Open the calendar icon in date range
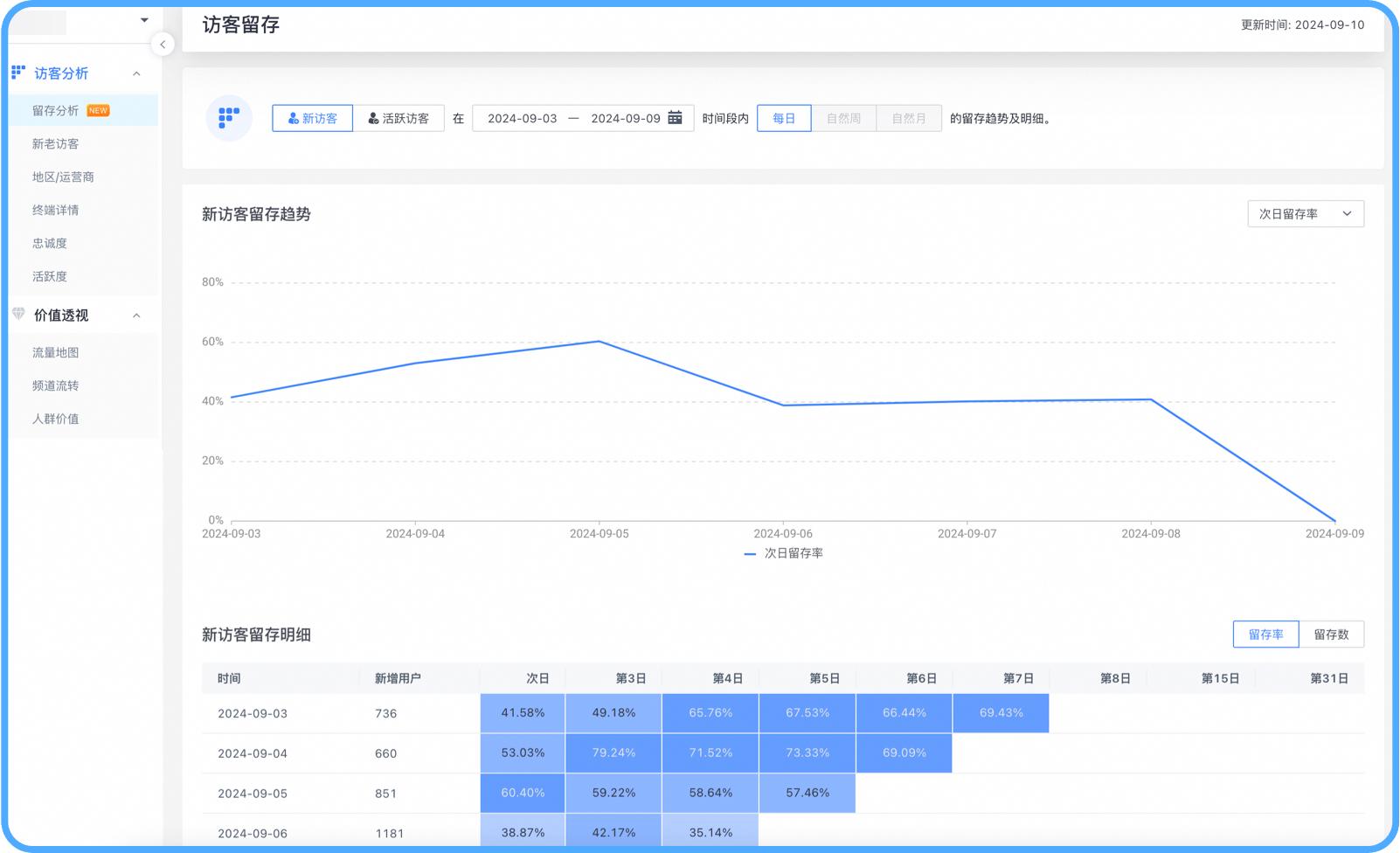Image resolution: width=1400 pixels, height=853 pixels. pos(675,118)
